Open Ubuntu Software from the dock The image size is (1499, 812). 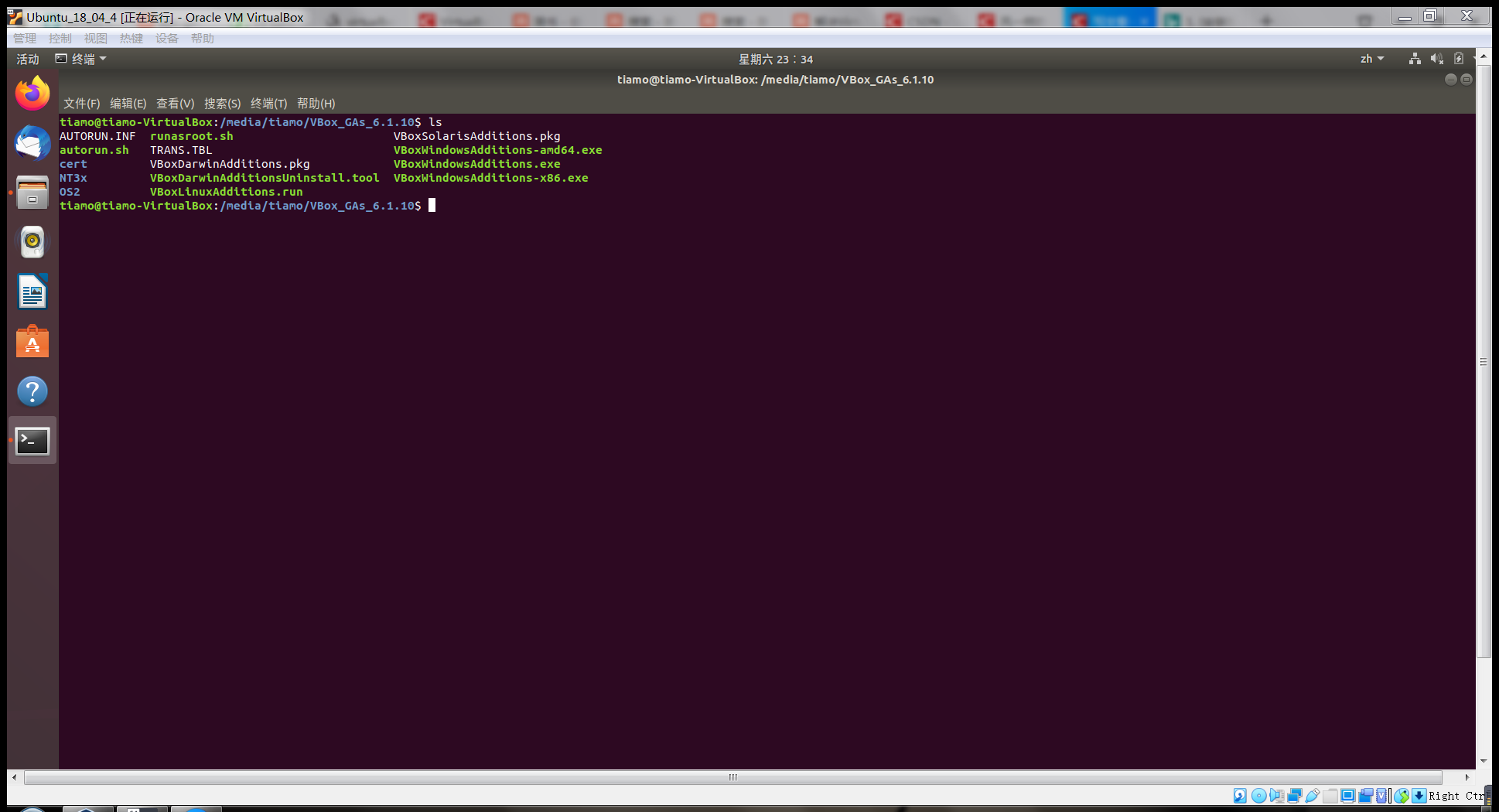click(x=32, y=341)
